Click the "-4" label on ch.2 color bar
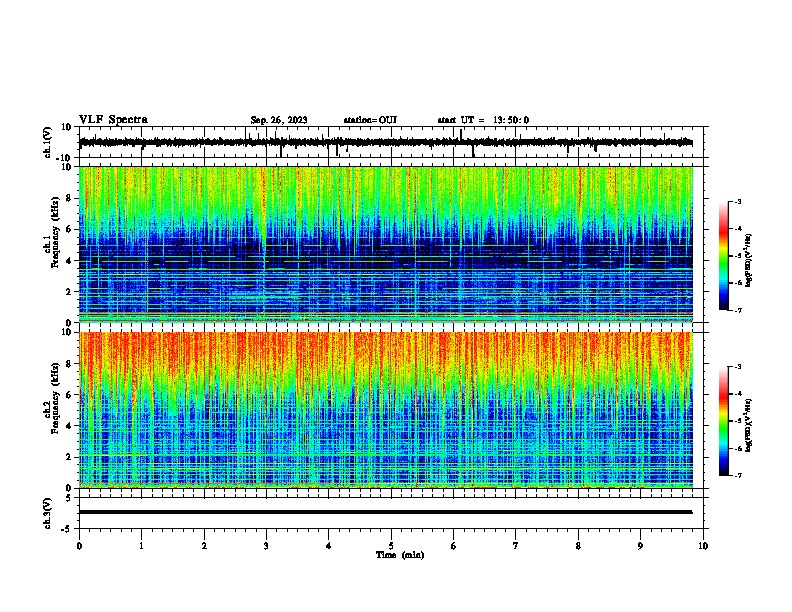The width and height of the screenshot is (792, 612). pos(737,394)
